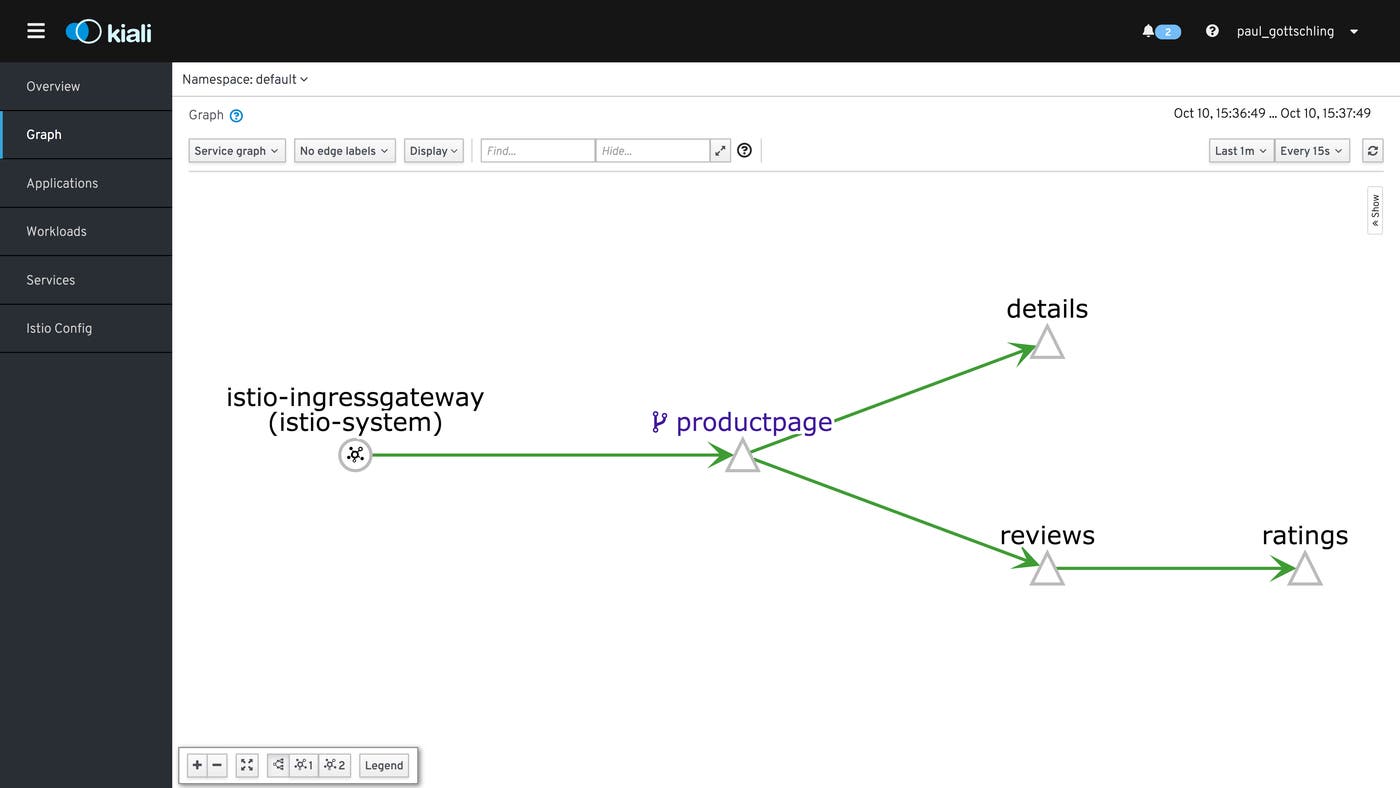
Task: Open Istio Config in the sidebar
Action: [59, 328]
